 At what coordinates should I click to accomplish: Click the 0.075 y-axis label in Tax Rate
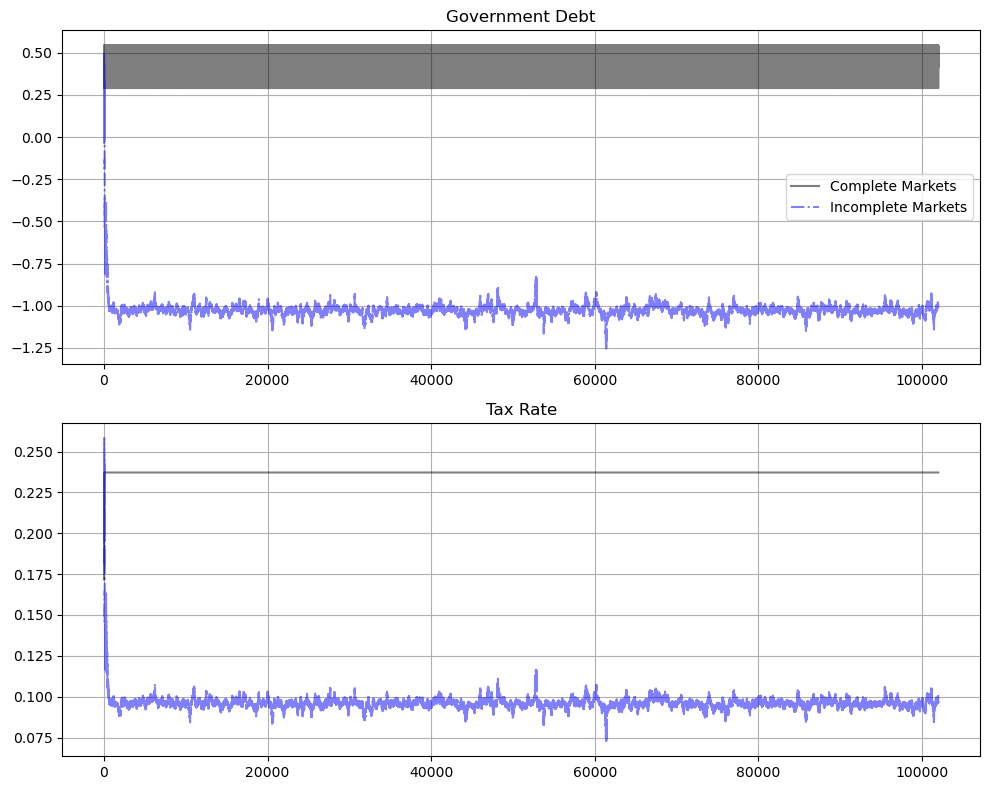click(33, 738)
